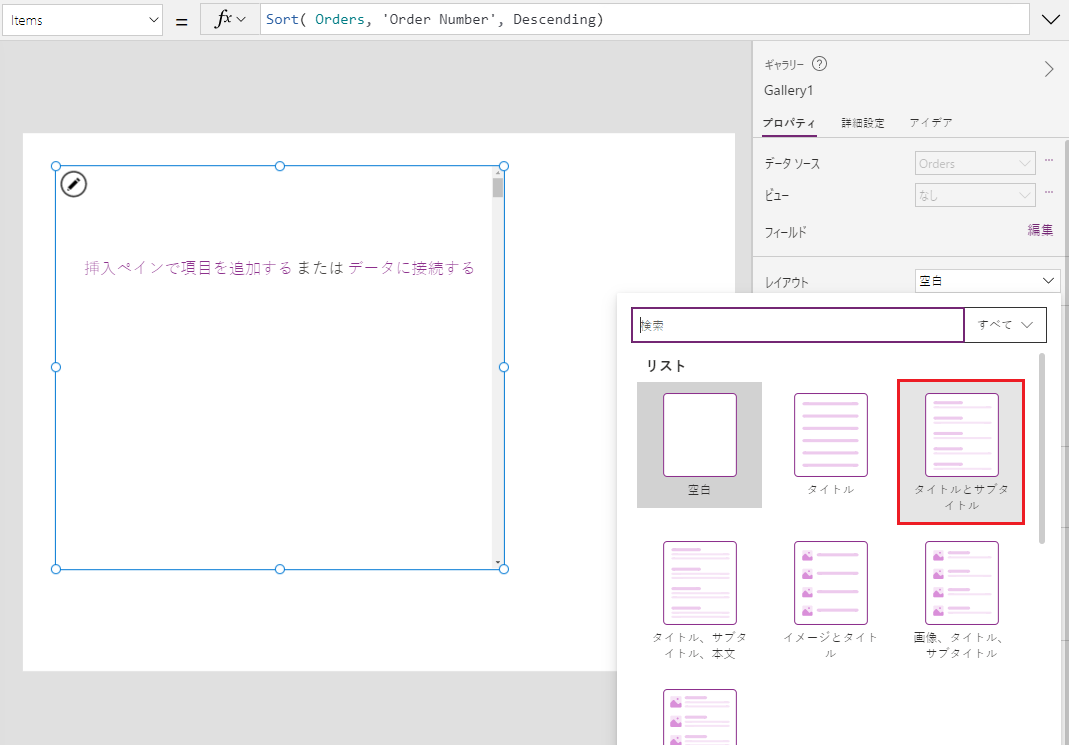The width and height of the screenshot is (1069, 745).
Task: Expand the formula bar chevron
Action: 1050,20
